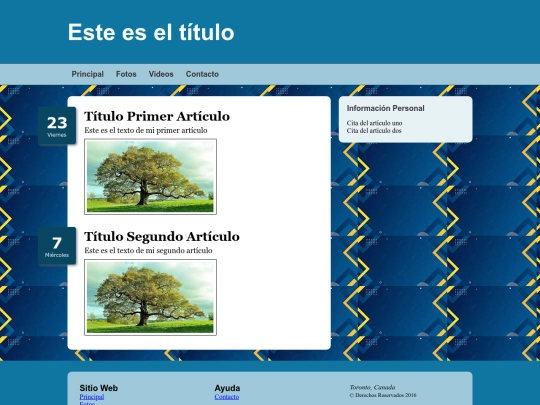Click 'Este es el texto de mi primer artículo'
The height and width of the screenshot is (405, 540).
(146, 130)
